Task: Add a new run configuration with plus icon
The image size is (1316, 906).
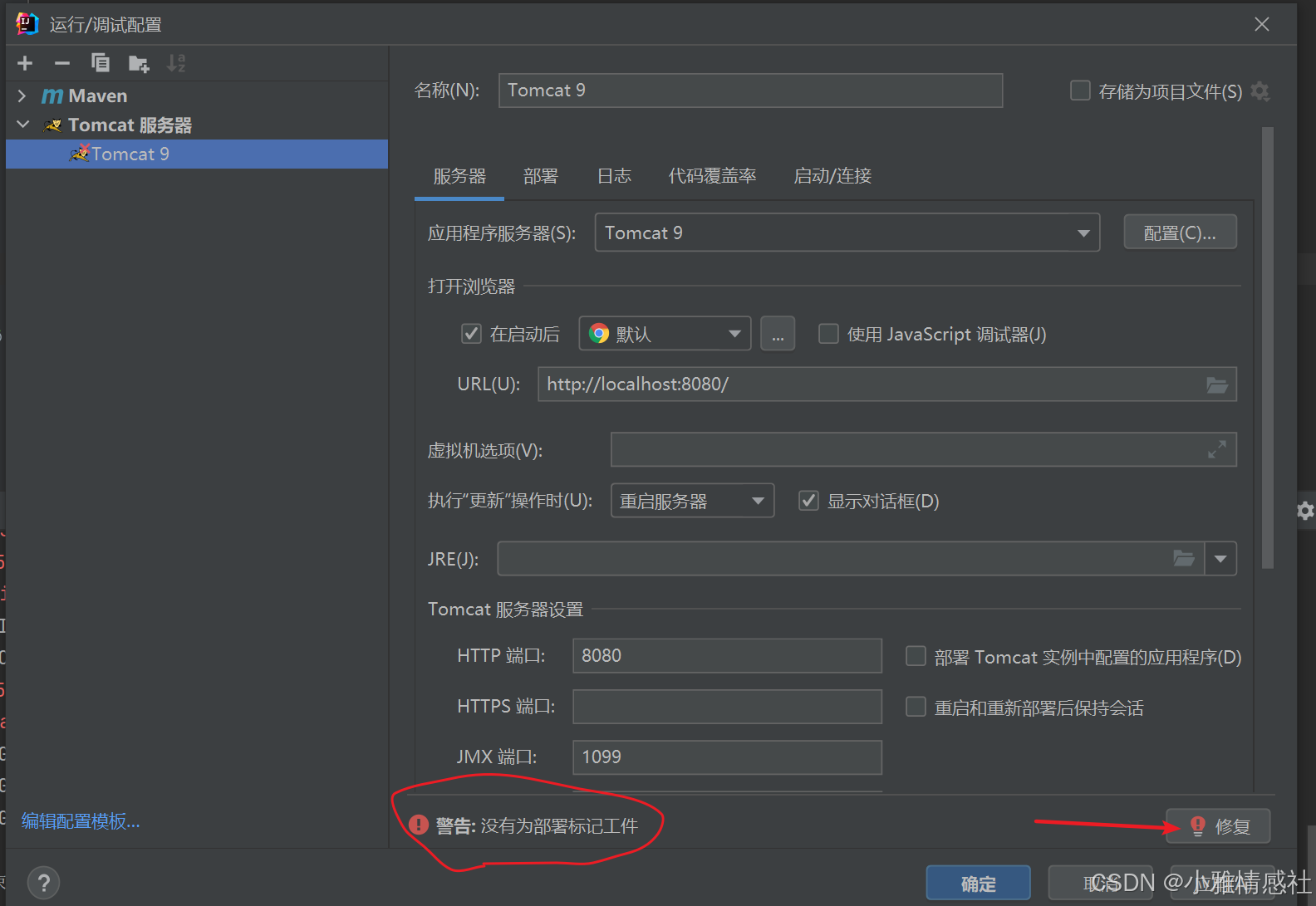Action: pos(25,63)
